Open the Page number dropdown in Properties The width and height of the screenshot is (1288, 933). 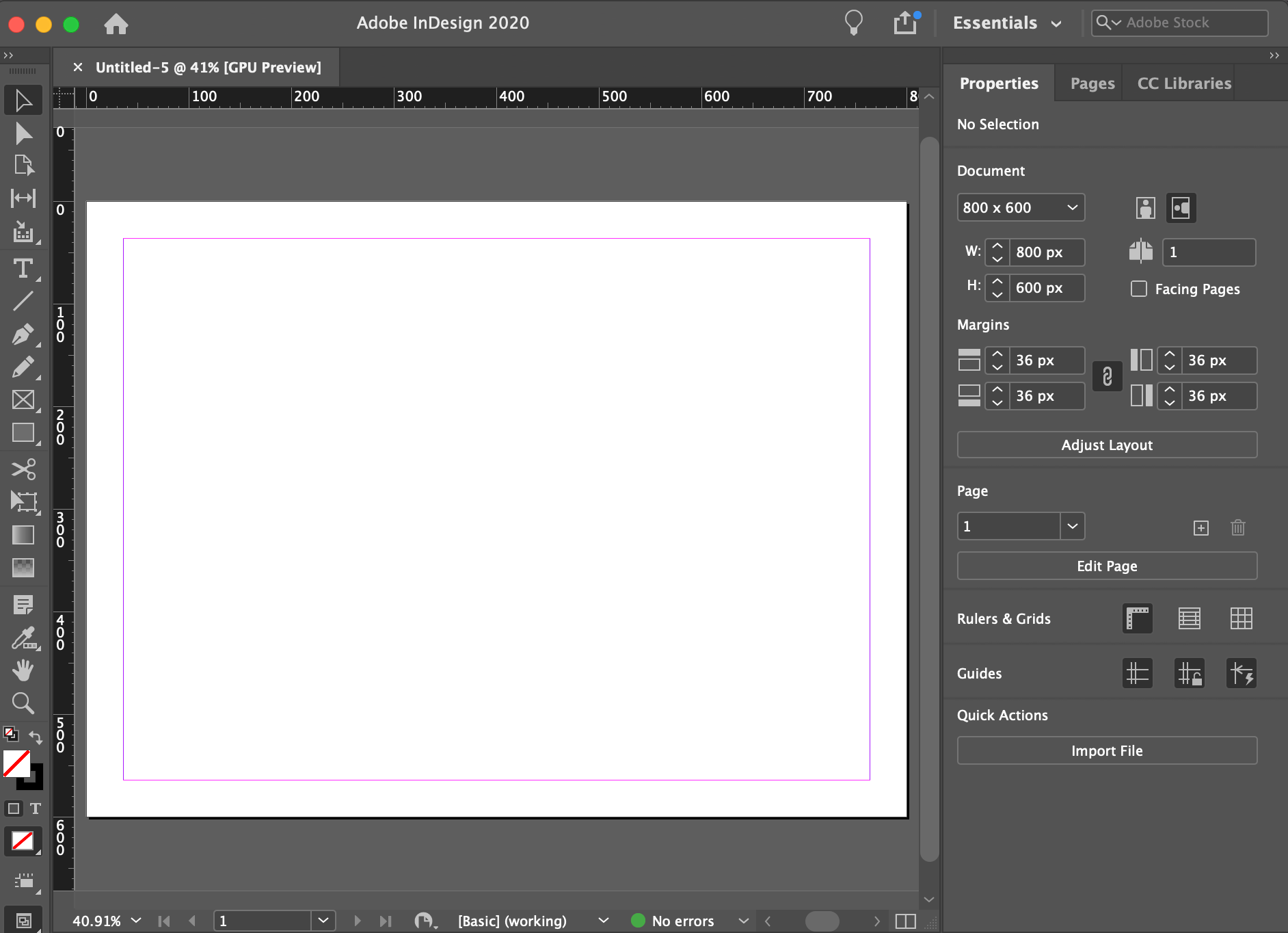click(1073, 526)
